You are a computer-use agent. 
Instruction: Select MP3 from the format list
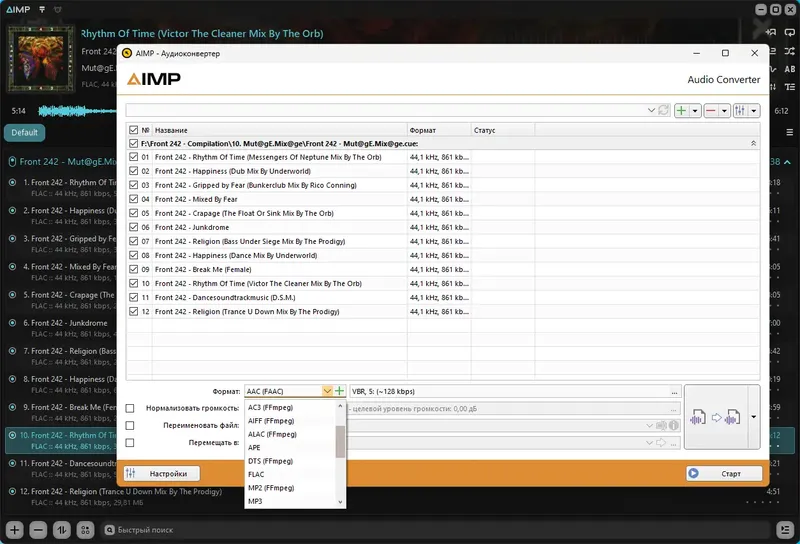(290, 501)
